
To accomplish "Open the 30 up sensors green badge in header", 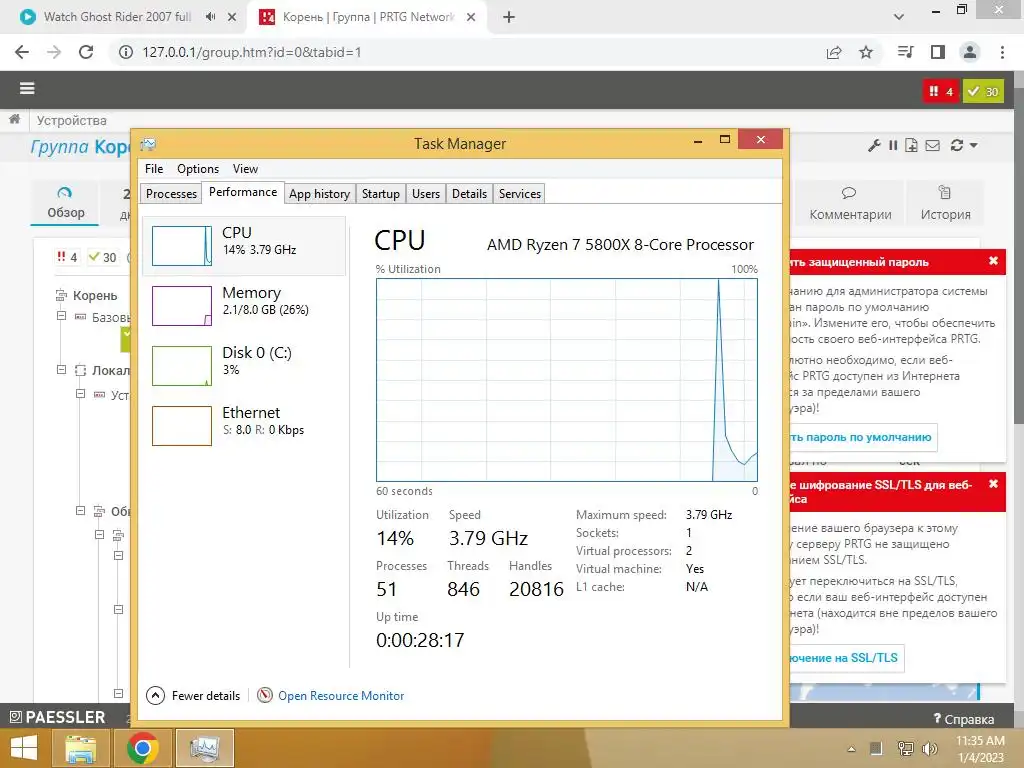I will click(983, 91).
